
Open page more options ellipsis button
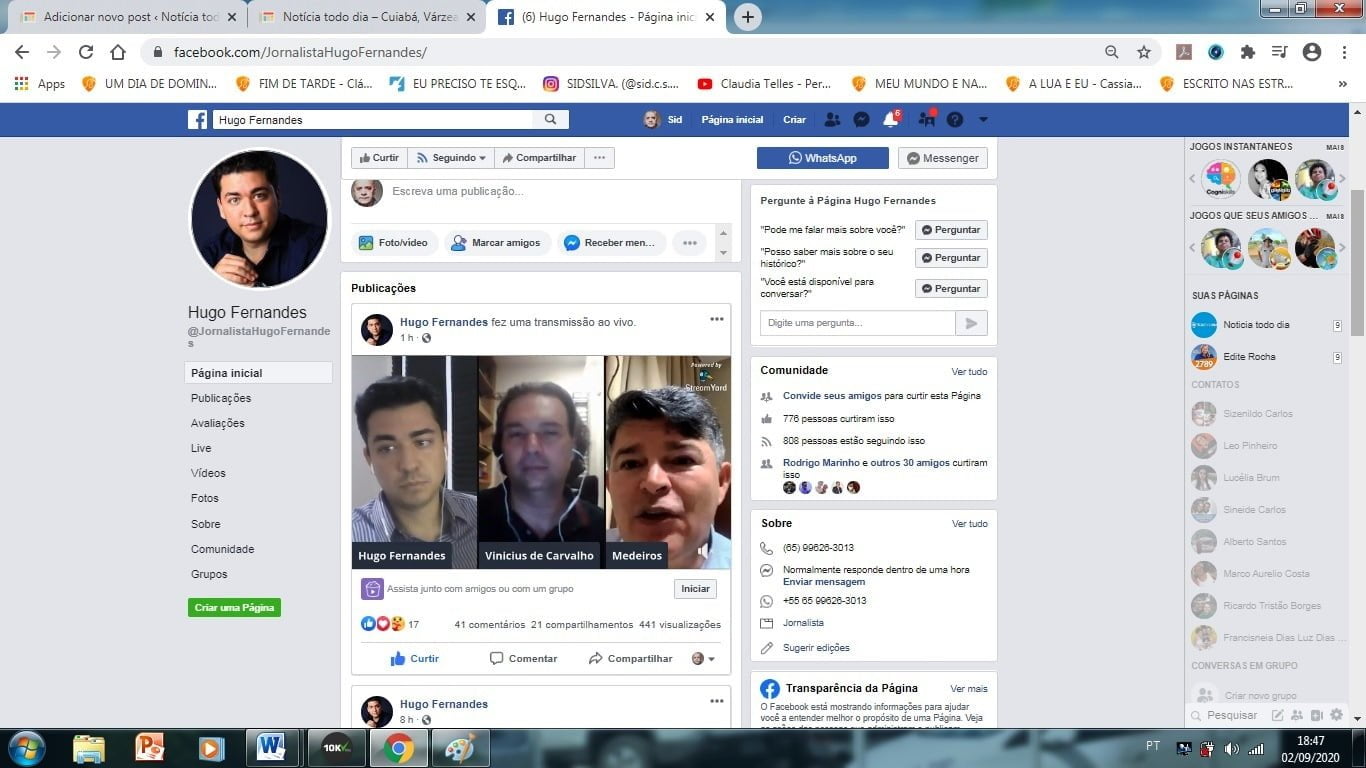599,158
